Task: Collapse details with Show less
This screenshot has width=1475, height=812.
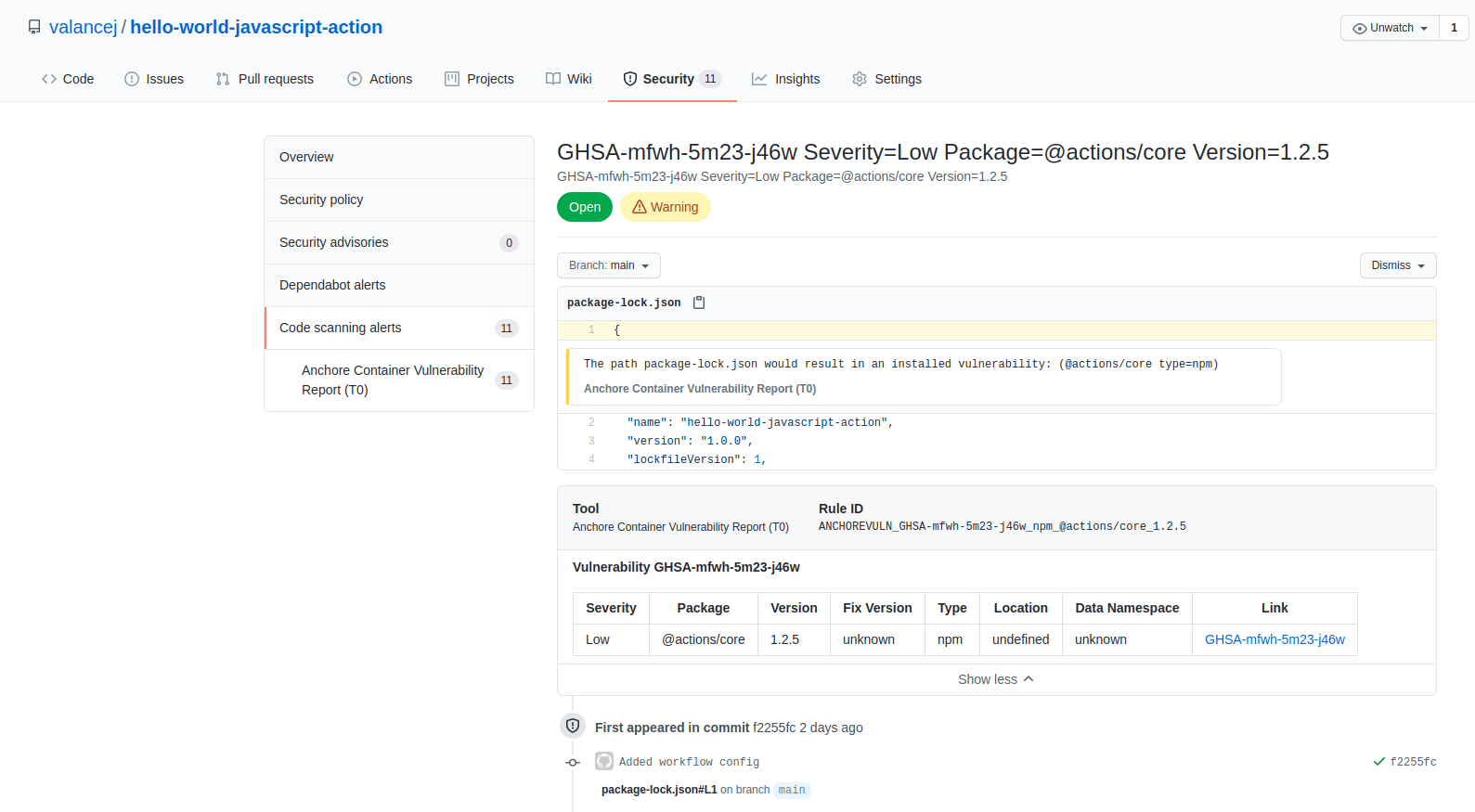Action: coord(996,679)
